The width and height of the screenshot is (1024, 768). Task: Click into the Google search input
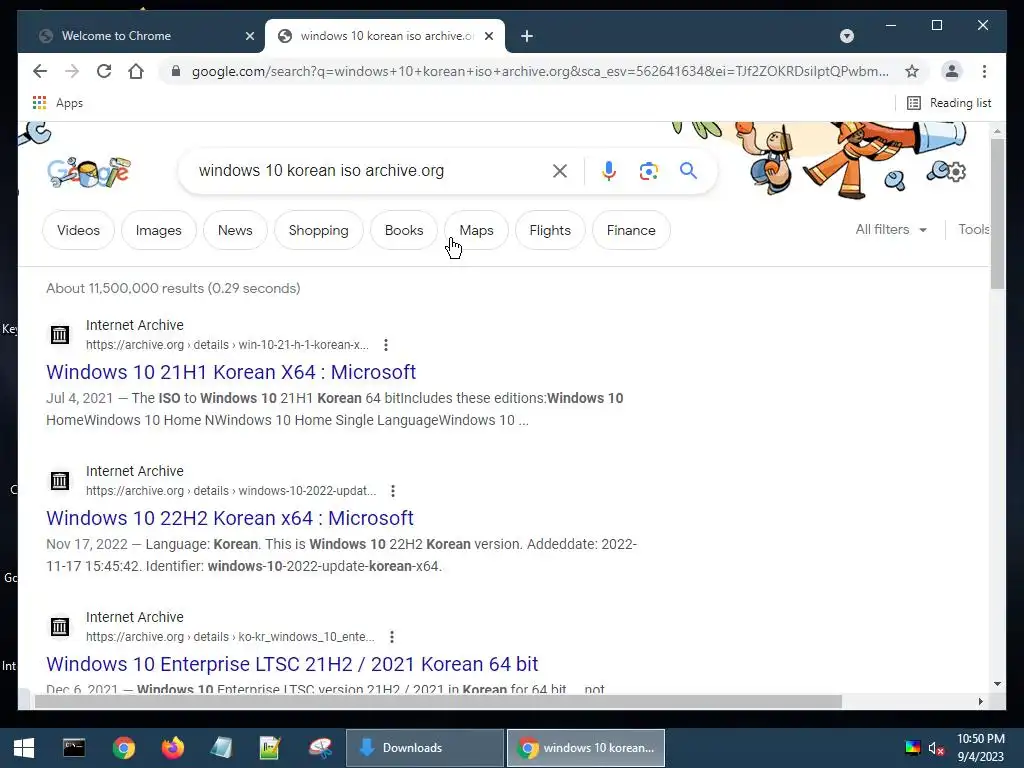(369, 171)
